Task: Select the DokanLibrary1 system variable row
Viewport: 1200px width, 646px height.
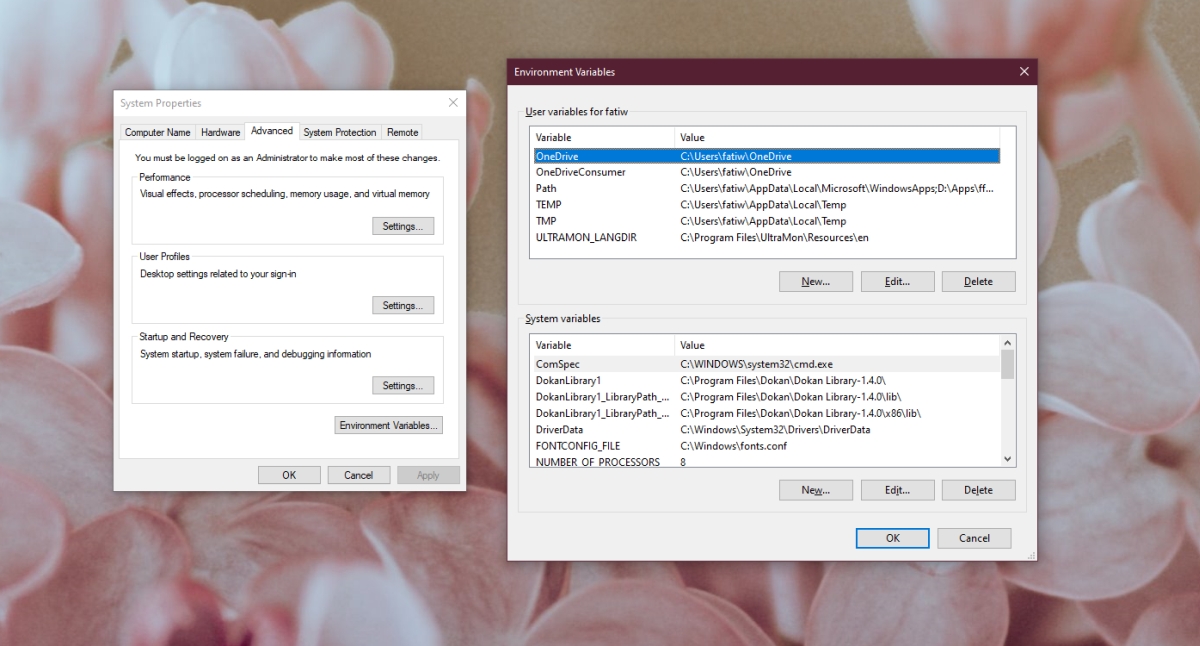Action: click(766, 380)
